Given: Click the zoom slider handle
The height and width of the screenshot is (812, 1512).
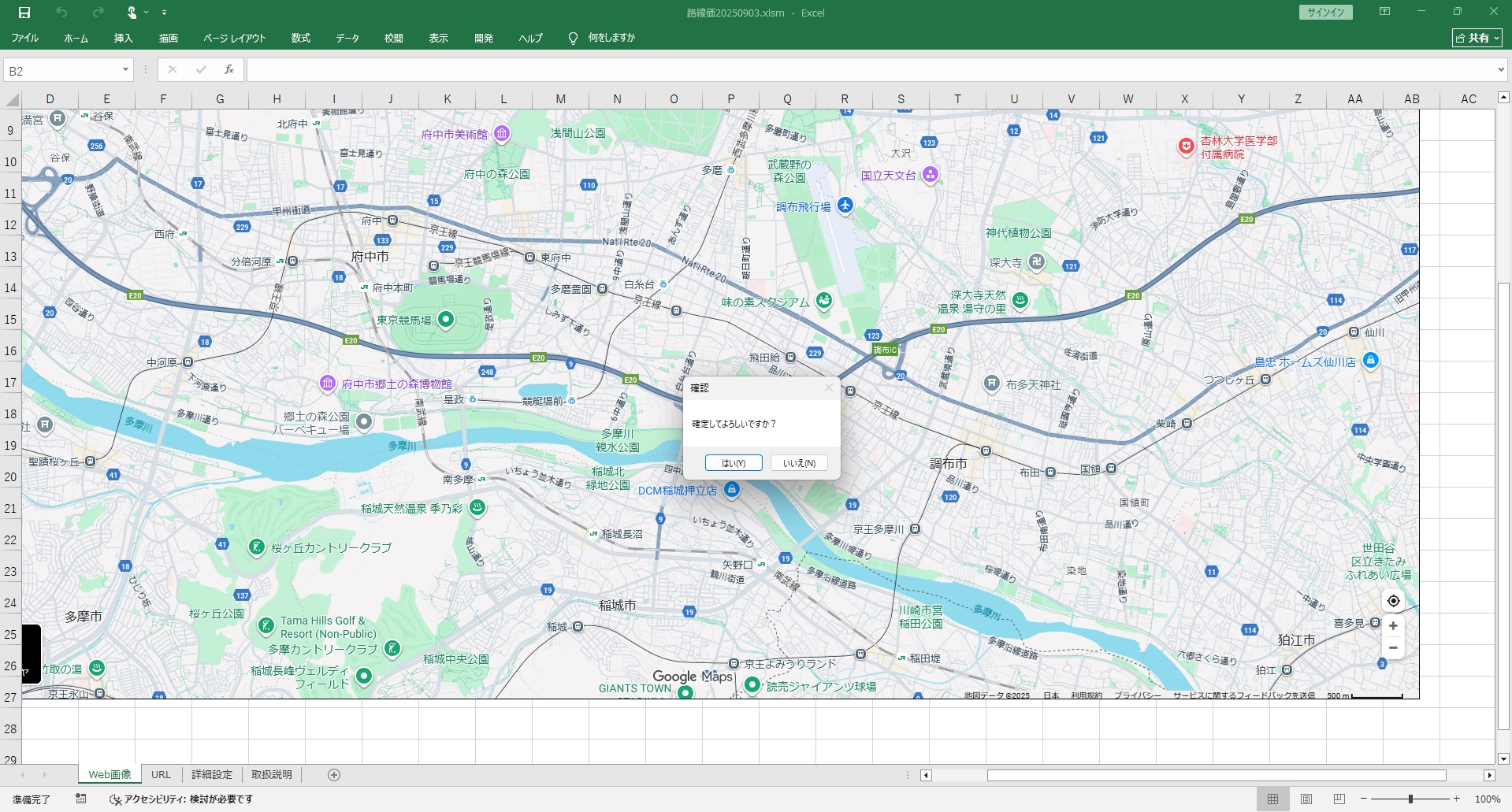Looking at the screenshot, I should pyautogui.click(x=1410, y=799).
